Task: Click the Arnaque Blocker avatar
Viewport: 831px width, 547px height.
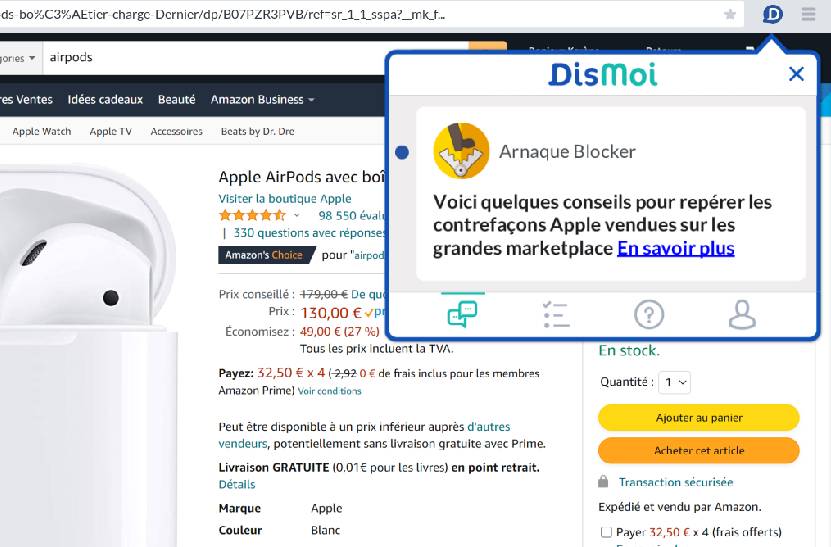Action: [461, 151]
